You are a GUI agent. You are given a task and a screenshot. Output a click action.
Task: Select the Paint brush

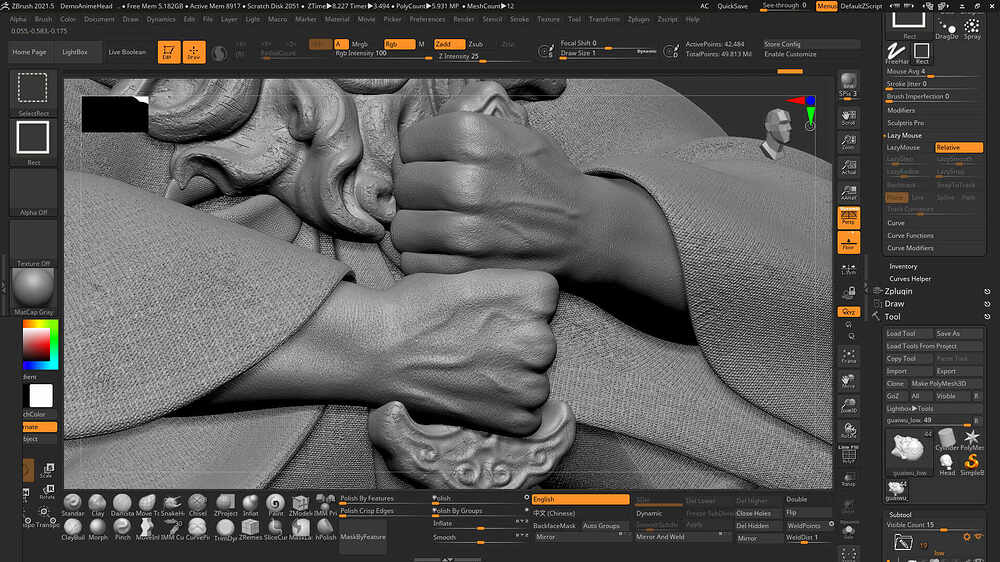pyautogui.click(x=276, y=505)
